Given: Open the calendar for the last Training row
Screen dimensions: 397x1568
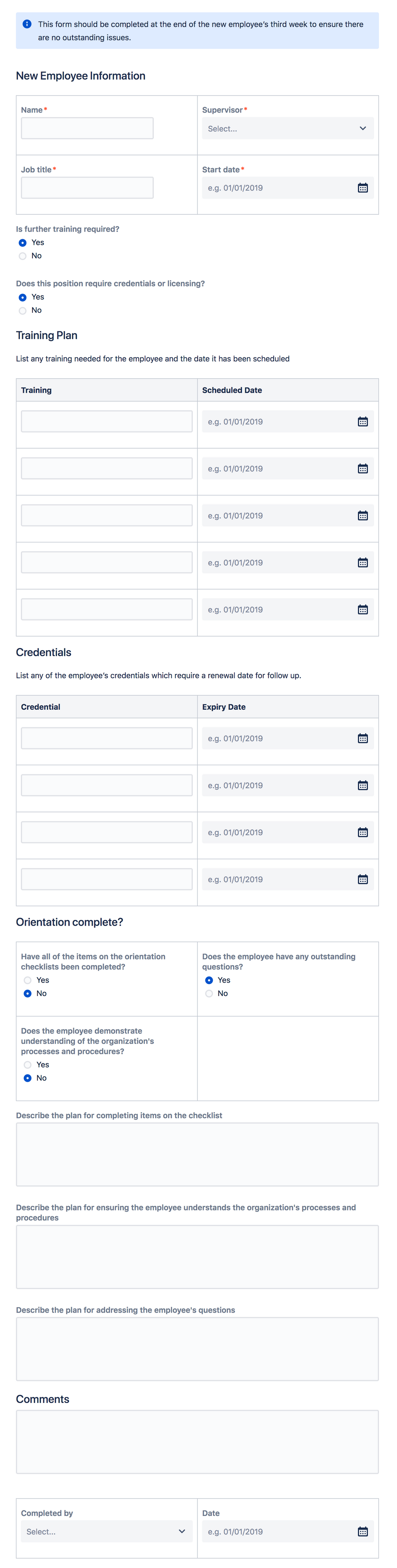Looking at the screenshot, I should [x=363, y=609].
